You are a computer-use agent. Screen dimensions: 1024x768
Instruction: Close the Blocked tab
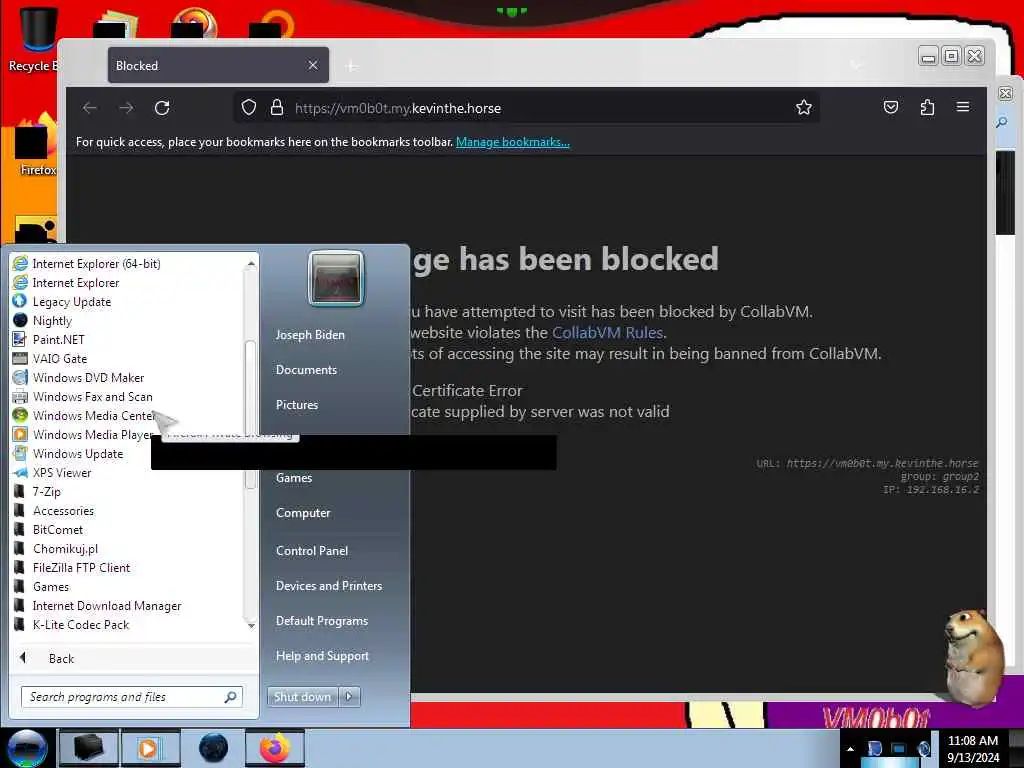(313, 65)
